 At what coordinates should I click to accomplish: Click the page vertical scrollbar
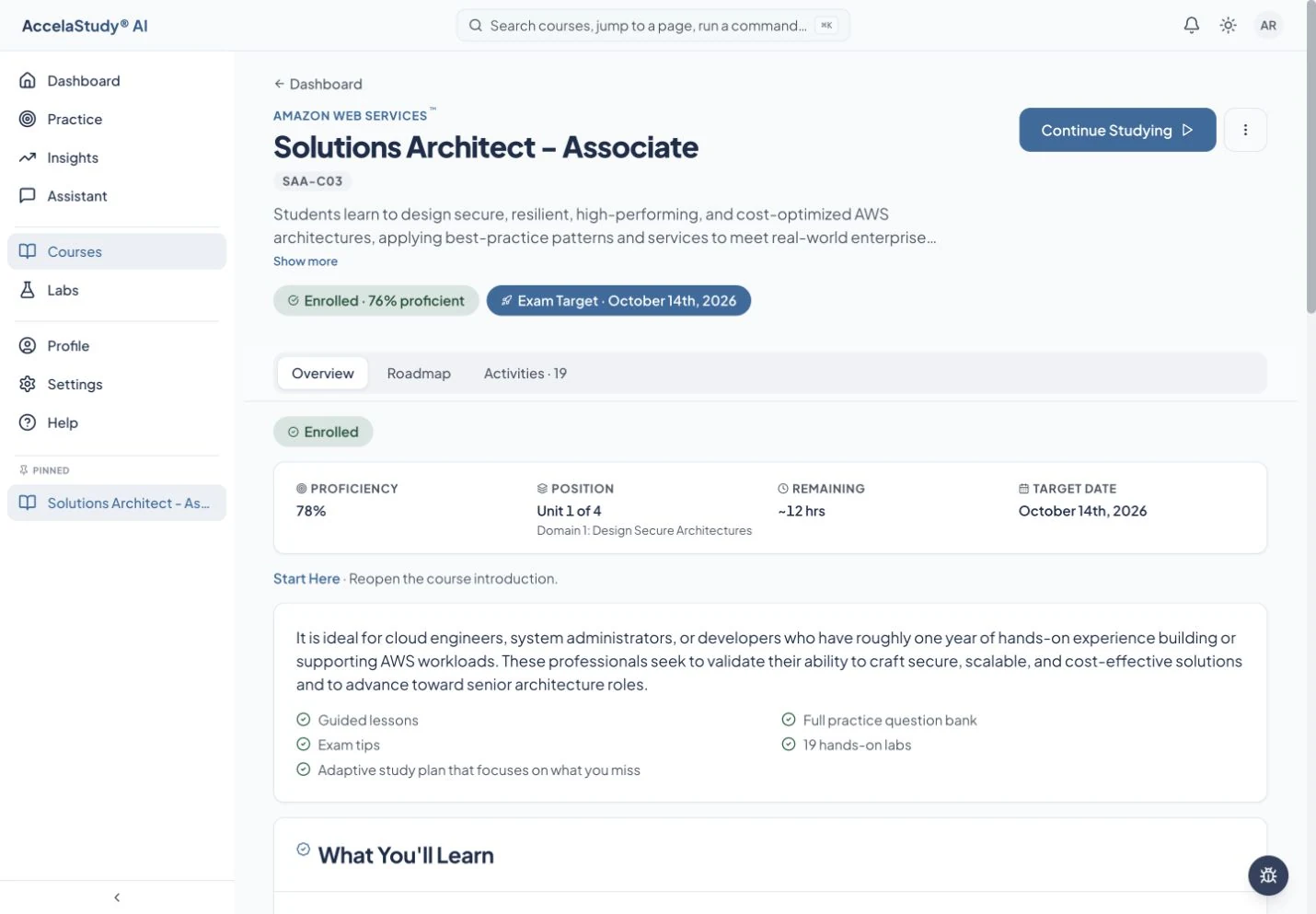coord(1310,156)
